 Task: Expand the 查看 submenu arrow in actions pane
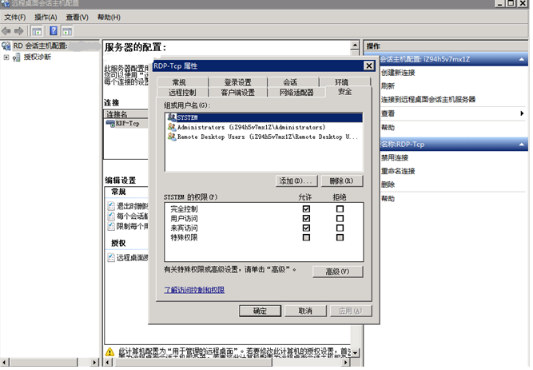pyautogui.click(x=522, y=113)
